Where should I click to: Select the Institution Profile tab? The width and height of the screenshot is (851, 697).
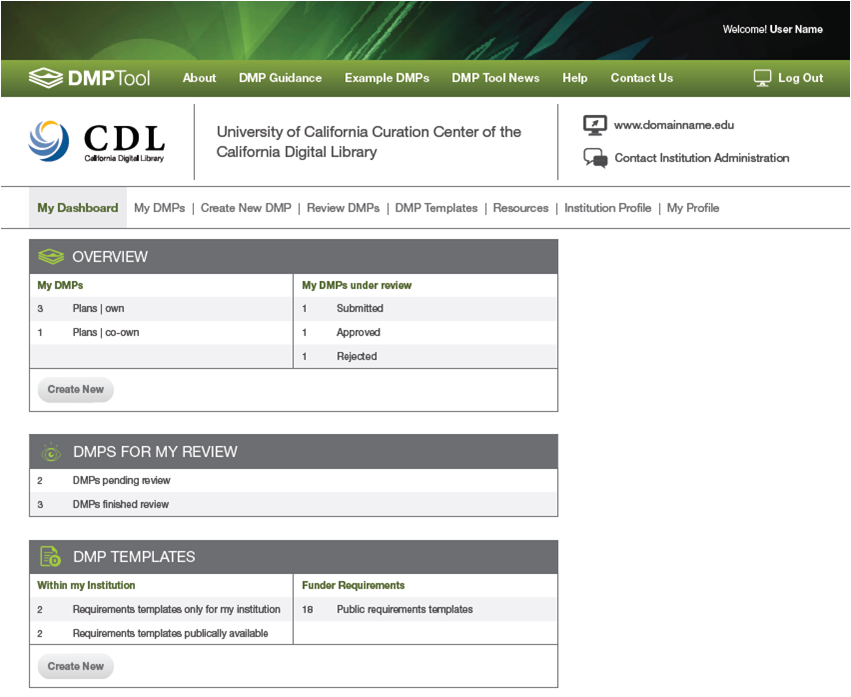click(607, 208)
